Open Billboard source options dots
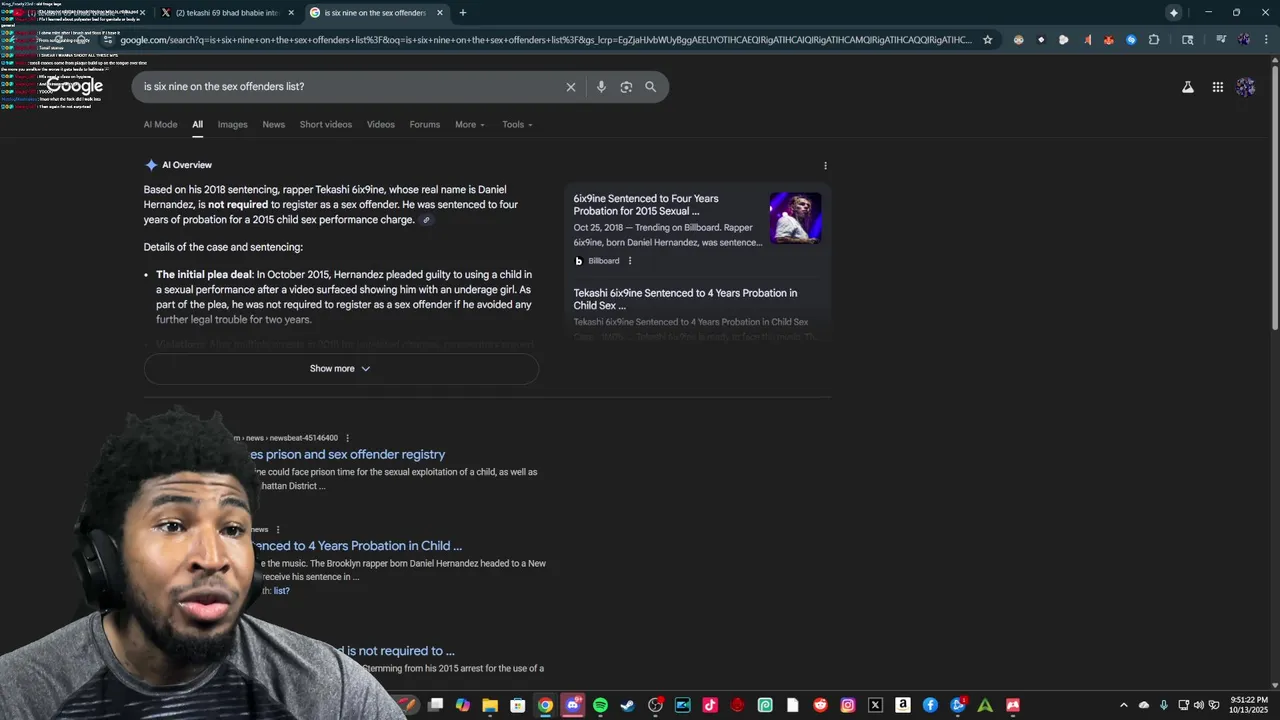The width and height of the screenshot is (1280, 720). [630, 261]
